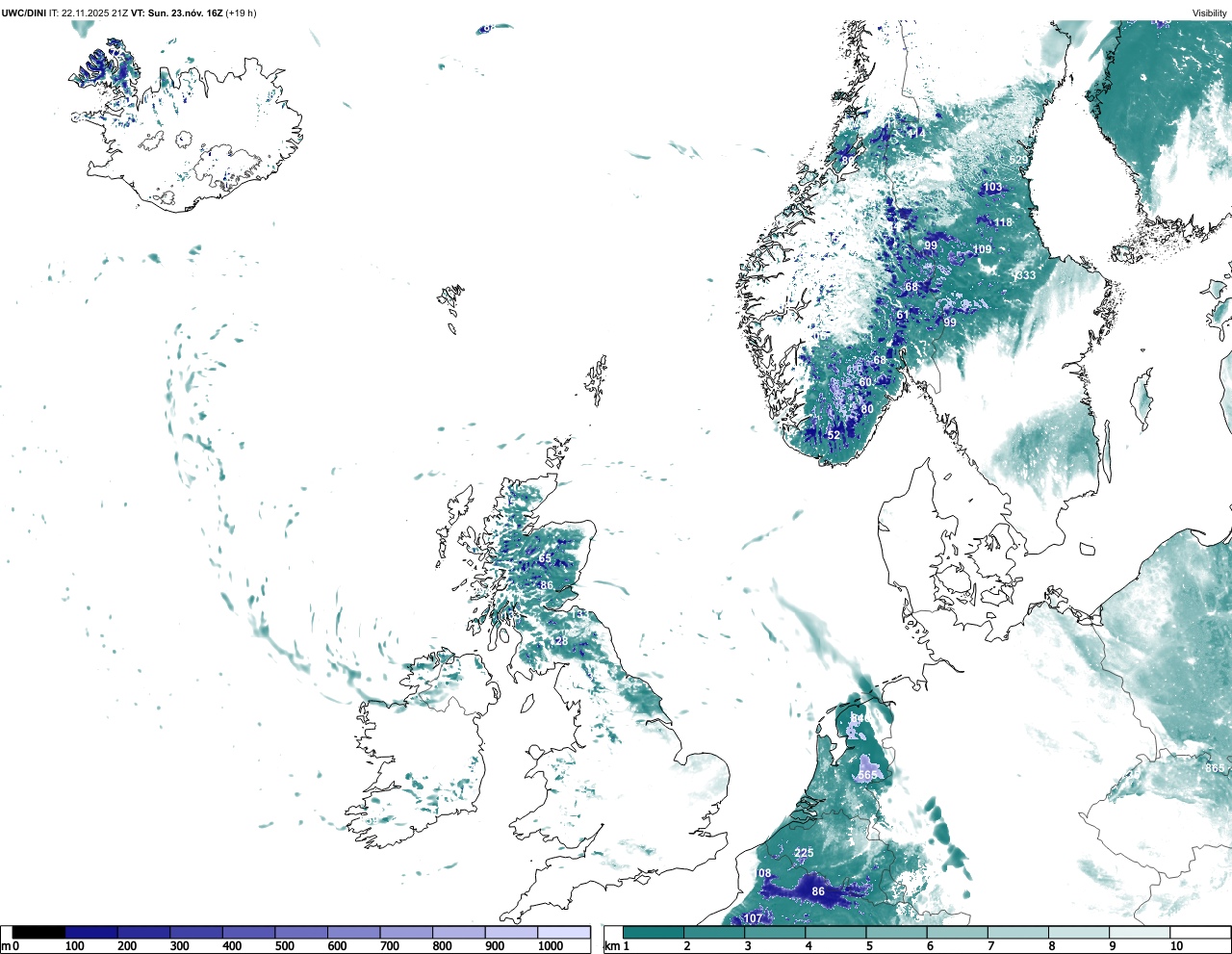Select the 500 to 600 m legend swatch
The image size is (1232, 954).
pyautogui.click(x=301, y=933)
